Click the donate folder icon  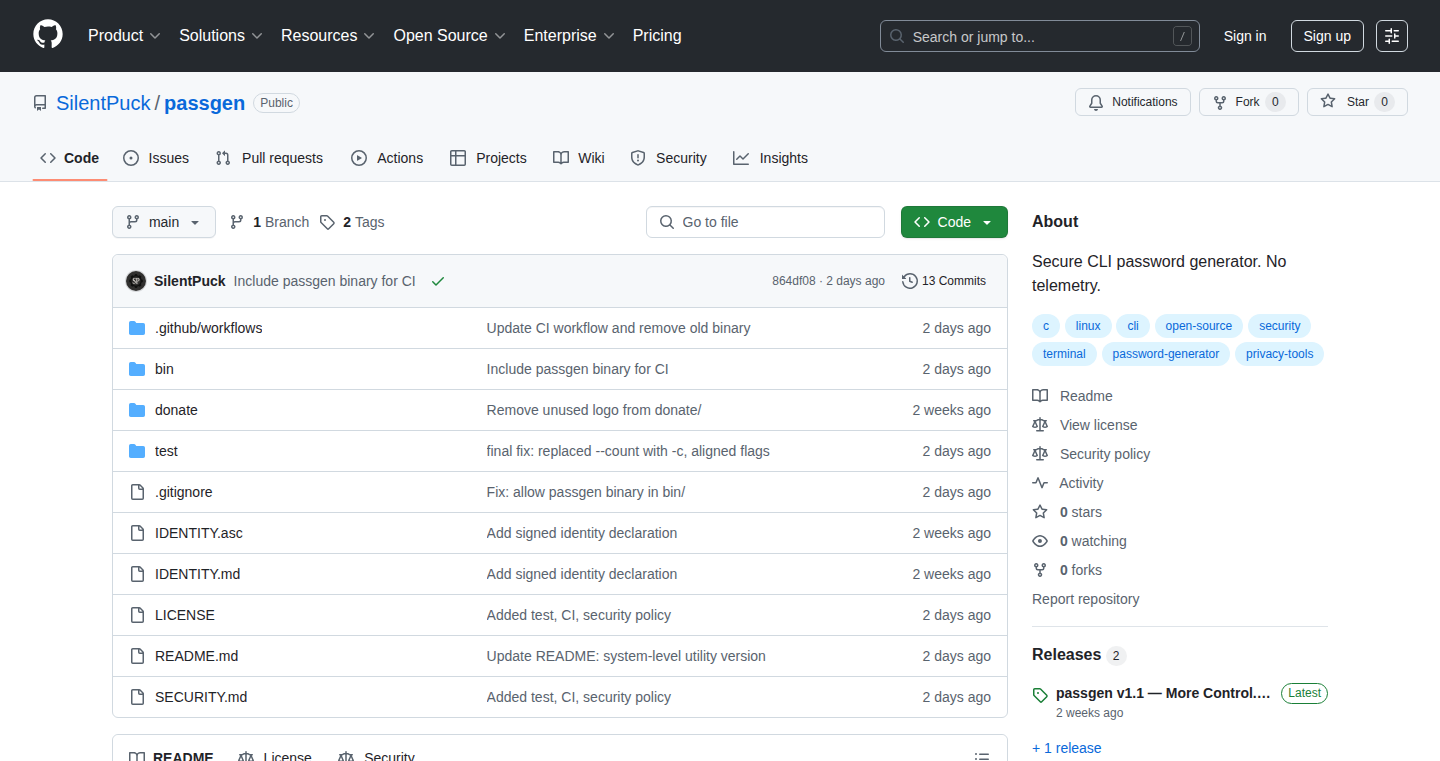(x=137, y=410)
